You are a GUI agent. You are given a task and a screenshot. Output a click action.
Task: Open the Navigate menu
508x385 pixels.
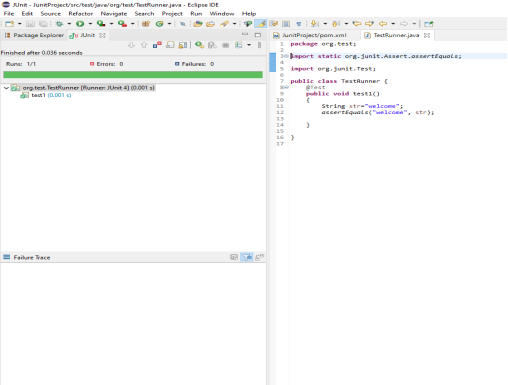pyautogui.click(x=114, y=14)
